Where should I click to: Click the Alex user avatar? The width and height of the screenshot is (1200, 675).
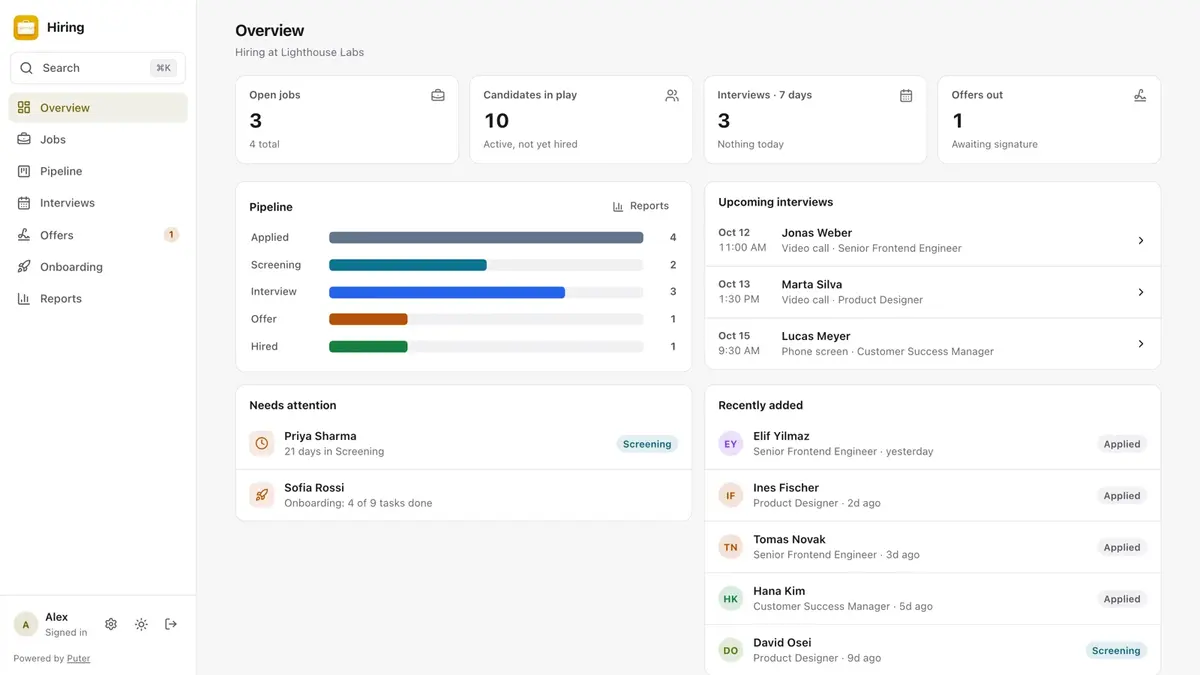(x=26, y=625)
